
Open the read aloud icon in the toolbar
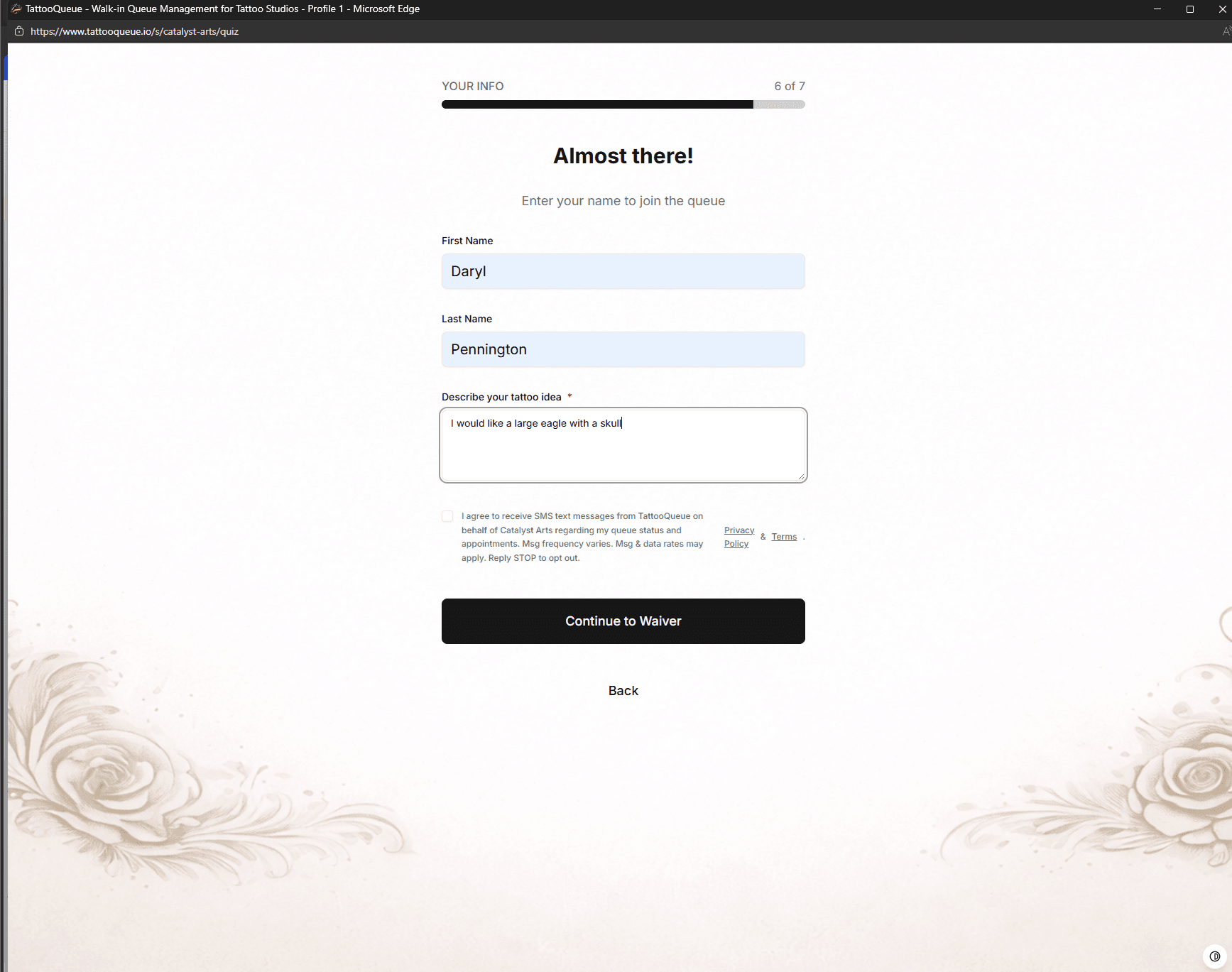(x=1226, y=31)
